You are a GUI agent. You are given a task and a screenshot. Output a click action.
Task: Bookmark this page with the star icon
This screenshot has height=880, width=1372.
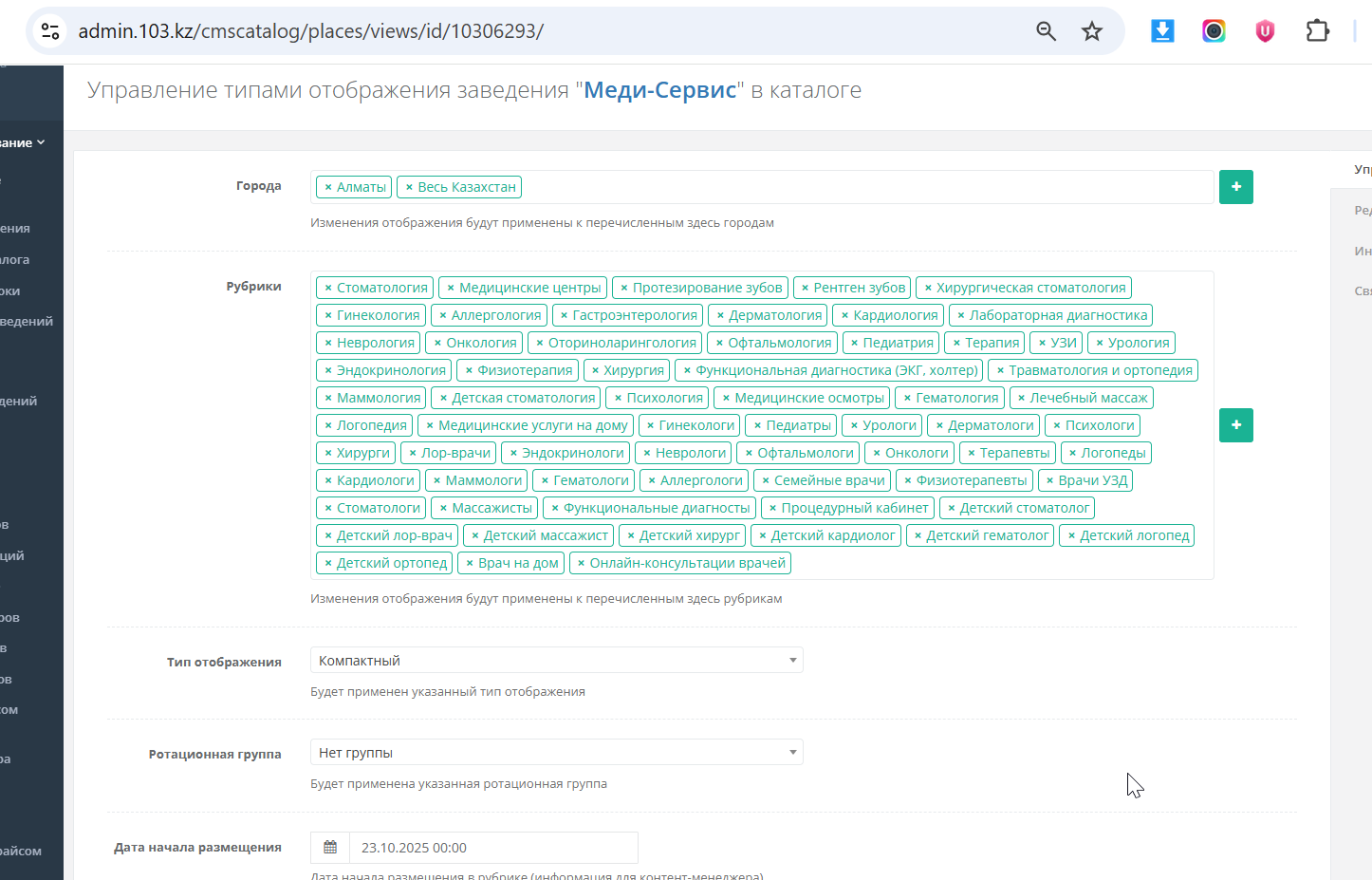(x=1092, y=31)
